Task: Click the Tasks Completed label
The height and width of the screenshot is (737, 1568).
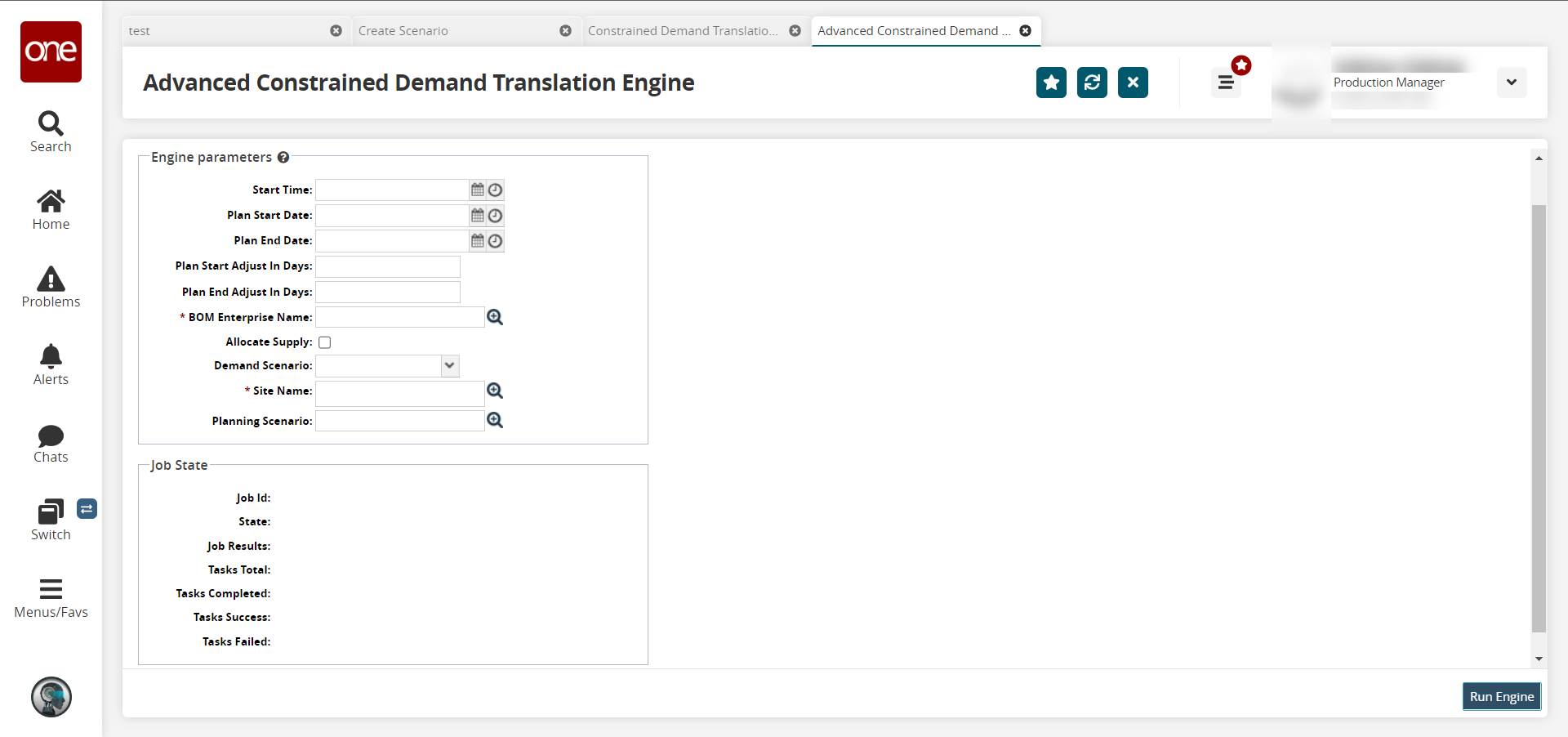Action: 223,594
